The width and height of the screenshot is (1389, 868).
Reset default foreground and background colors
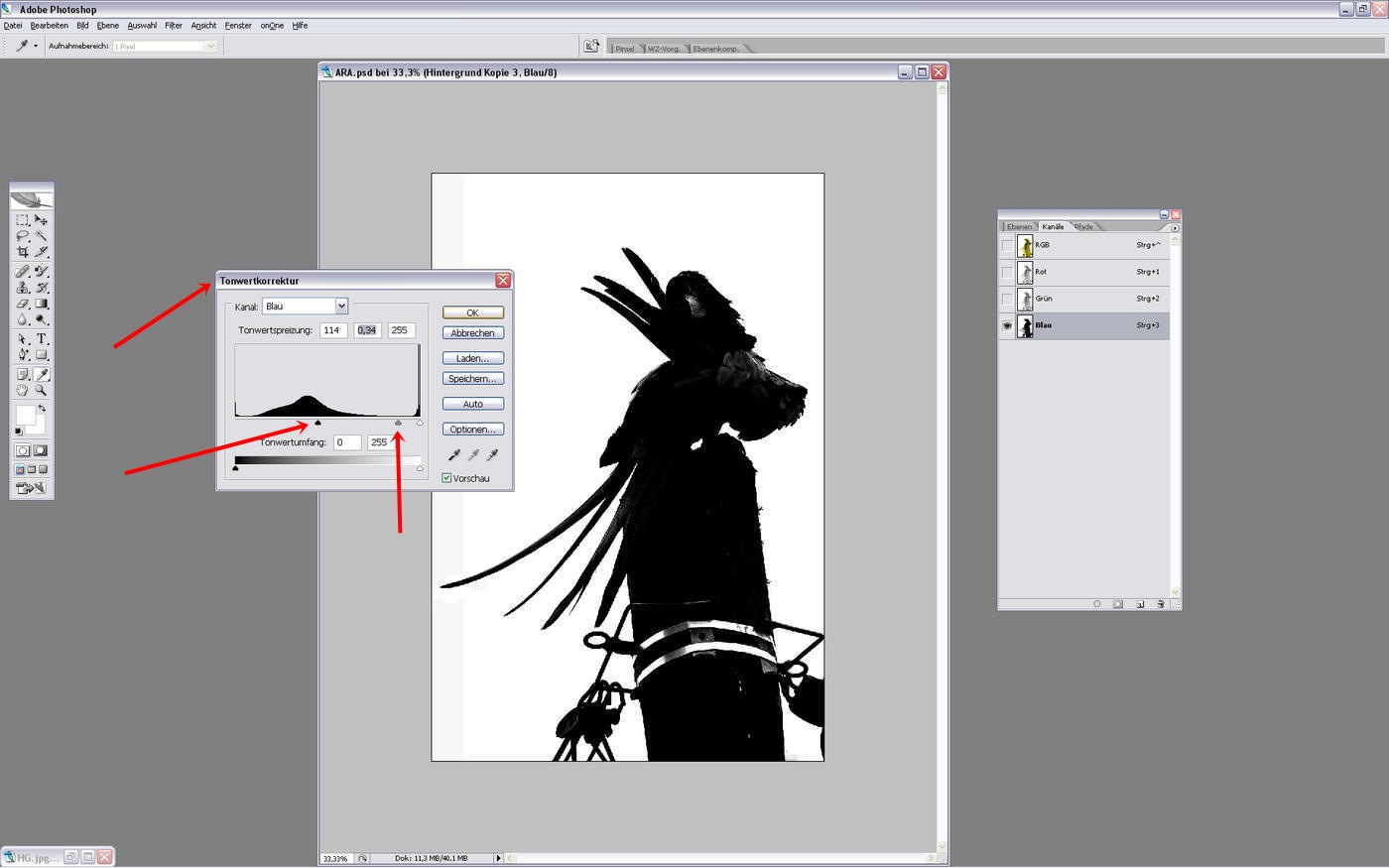point(19,432)
